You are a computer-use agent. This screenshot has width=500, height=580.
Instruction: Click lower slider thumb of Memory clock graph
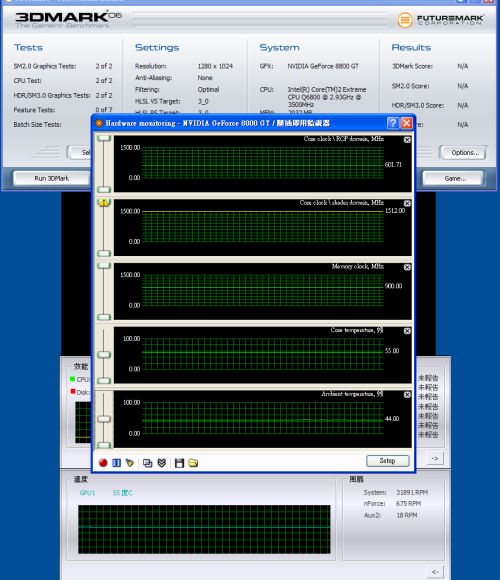pyautogui.click(x=104, y=317)
